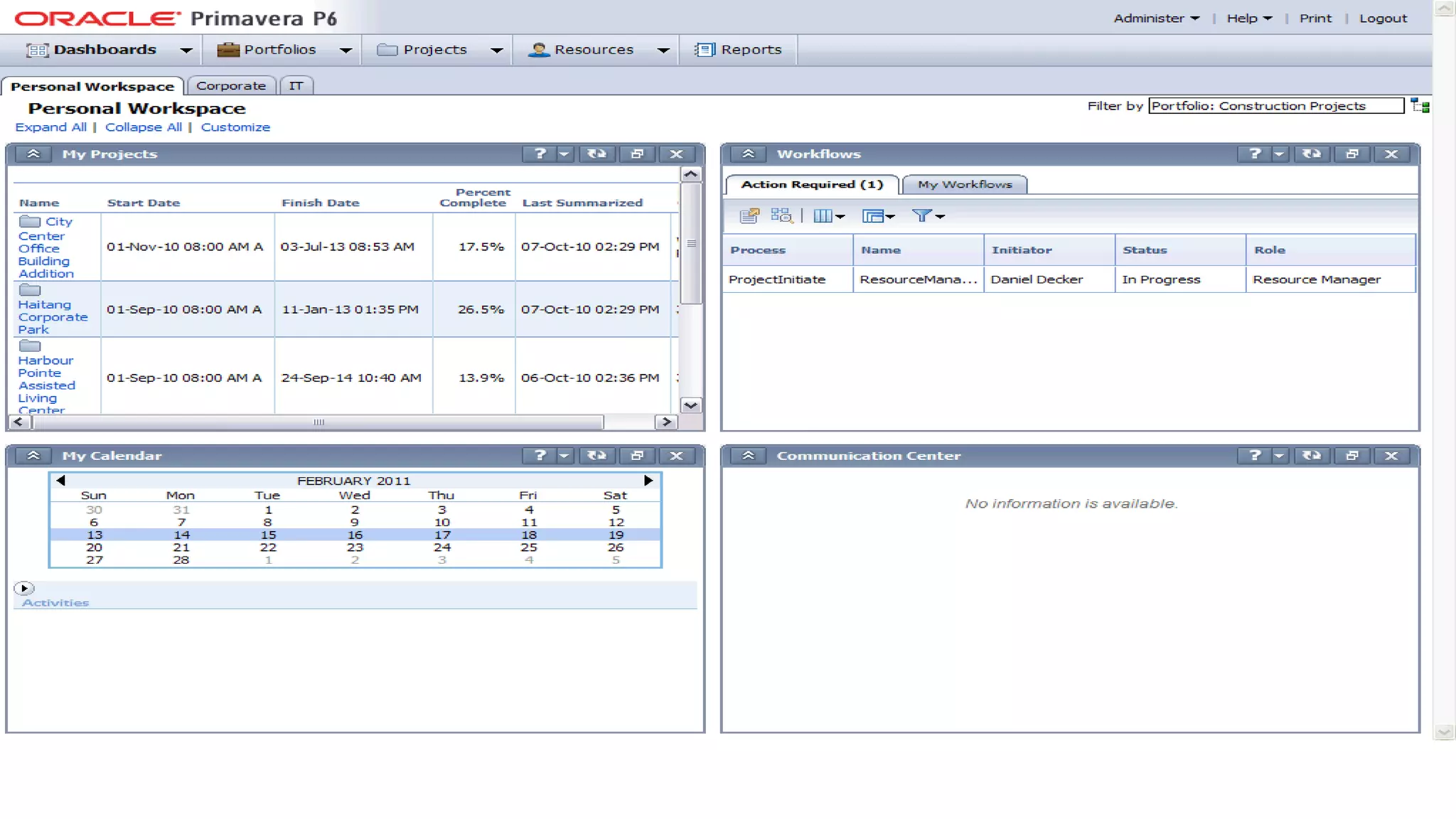Open My Projects portlet options dropdown

[564, 154]
